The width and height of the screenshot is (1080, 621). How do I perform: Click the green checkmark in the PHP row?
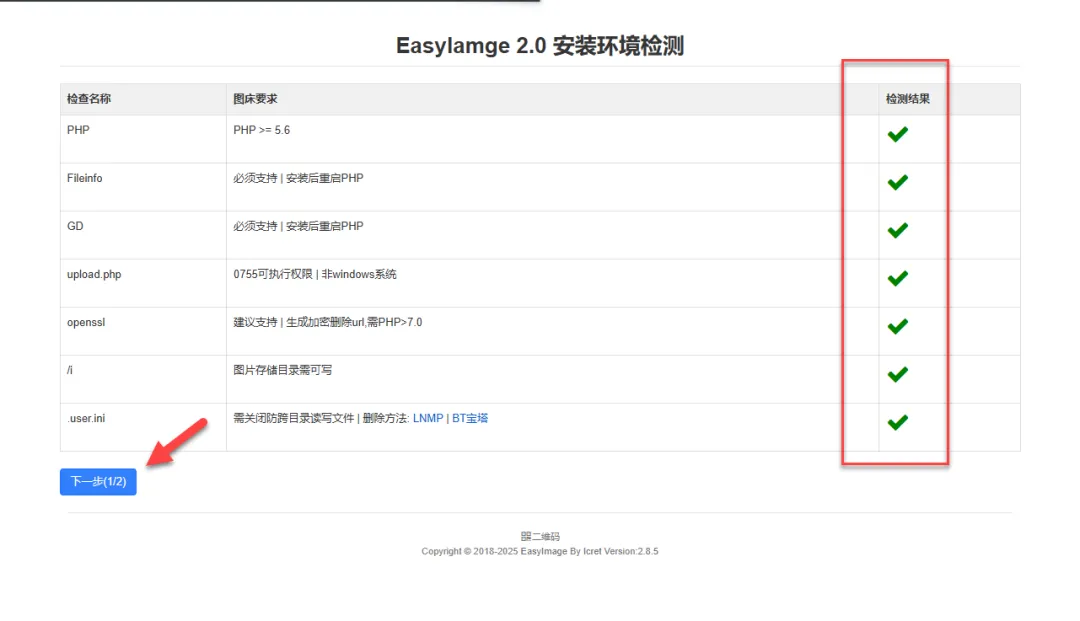[897, 134]
